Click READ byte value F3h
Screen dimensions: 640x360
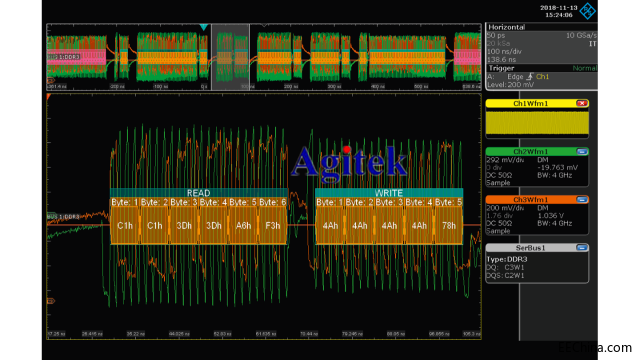pyautogui.click(x=273, y=226)
